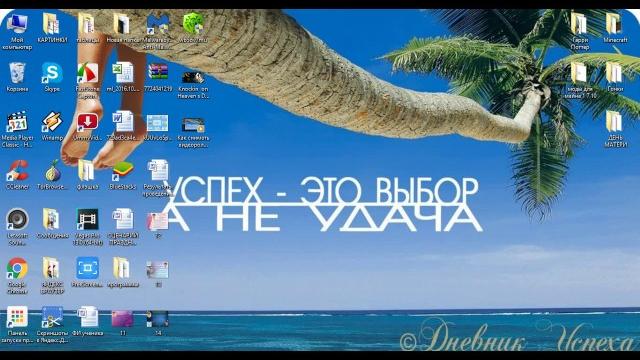Click the Winamp shortcut icon

(52, 122)
